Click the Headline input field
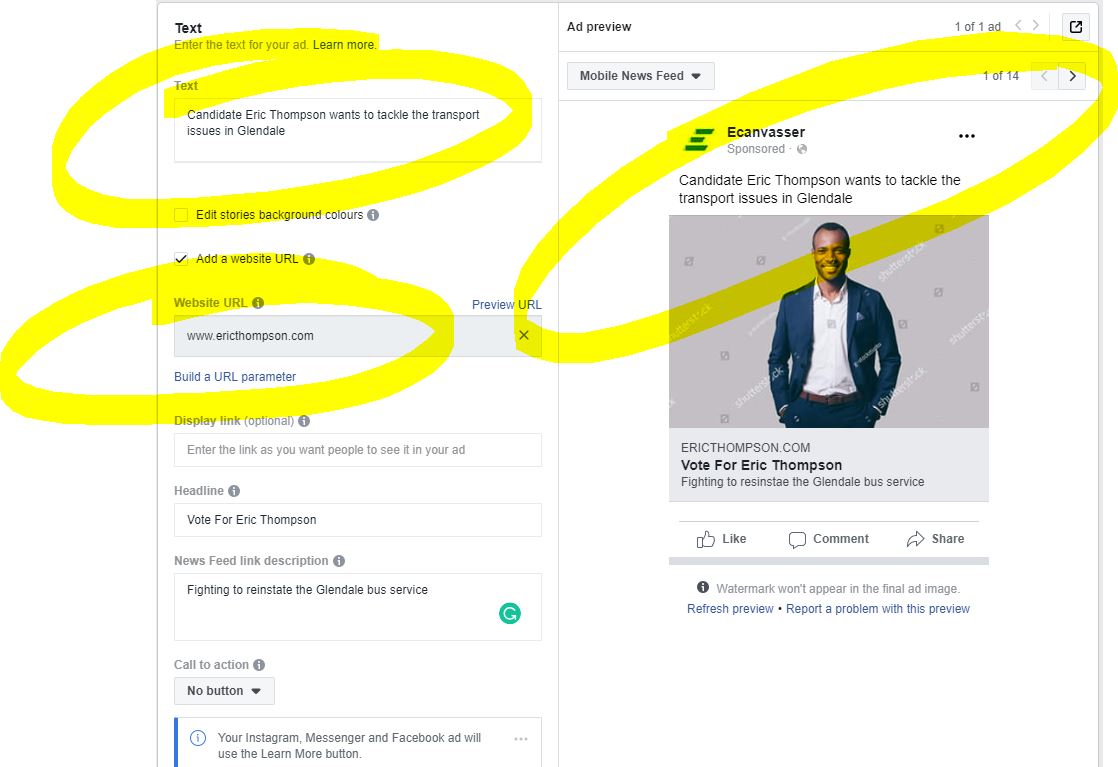Viewport: 1118px width, 767px height. pos(357,520)
